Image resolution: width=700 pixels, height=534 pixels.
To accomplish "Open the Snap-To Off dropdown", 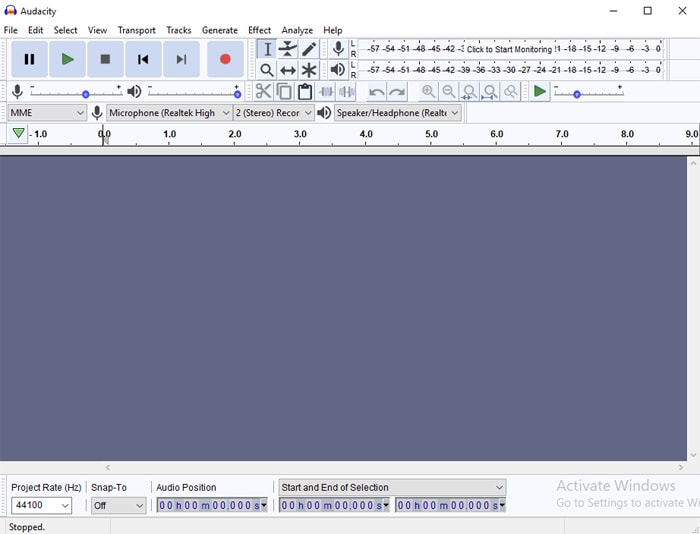I will click(118, 505).
